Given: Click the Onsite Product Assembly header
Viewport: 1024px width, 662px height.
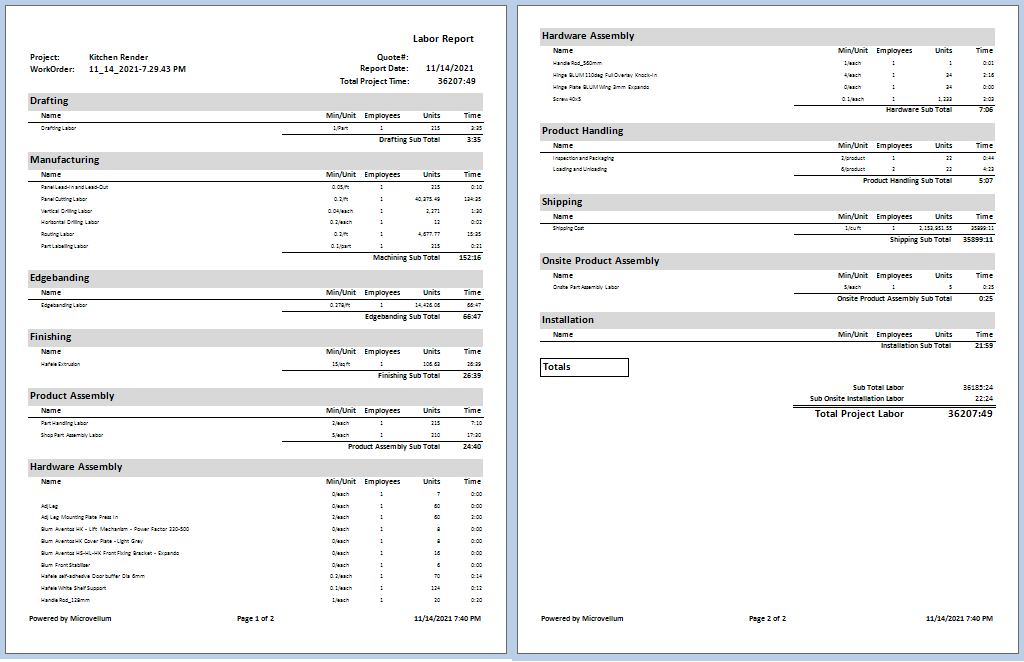Looking at the screenshot, I should point(600,261).
